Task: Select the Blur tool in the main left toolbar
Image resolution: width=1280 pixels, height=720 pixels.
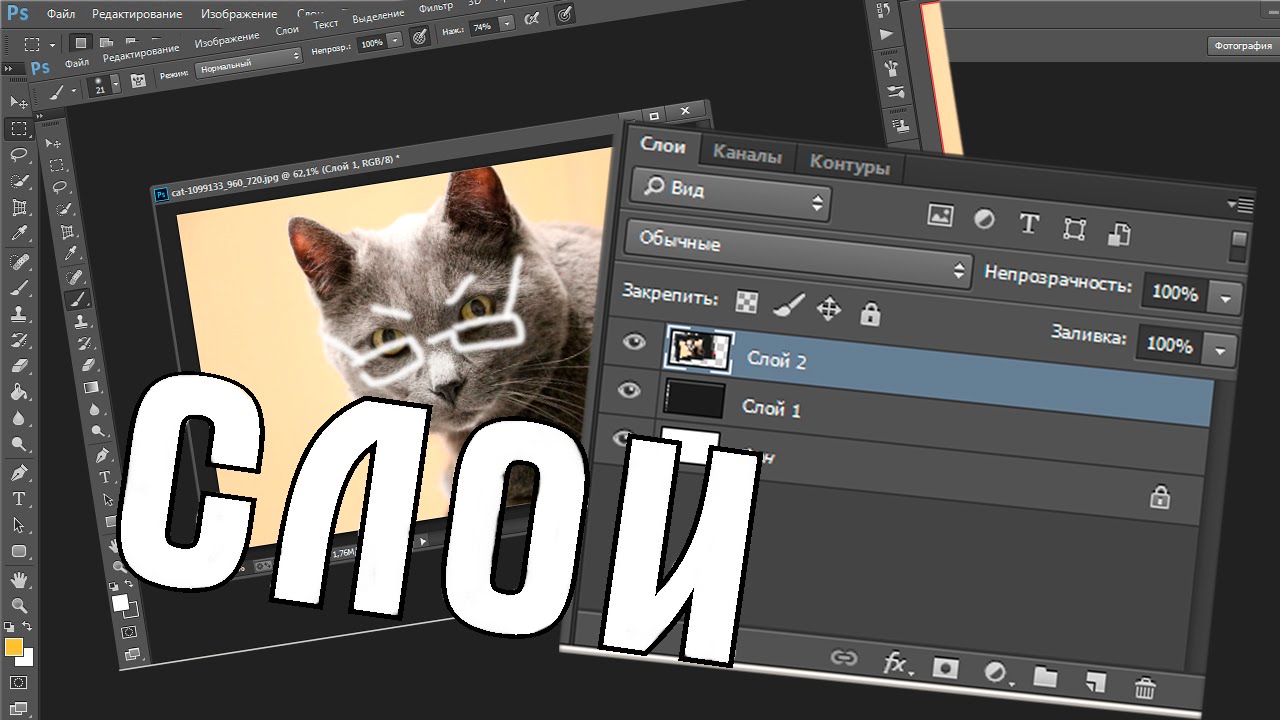Action: click(x=18, y=419)
